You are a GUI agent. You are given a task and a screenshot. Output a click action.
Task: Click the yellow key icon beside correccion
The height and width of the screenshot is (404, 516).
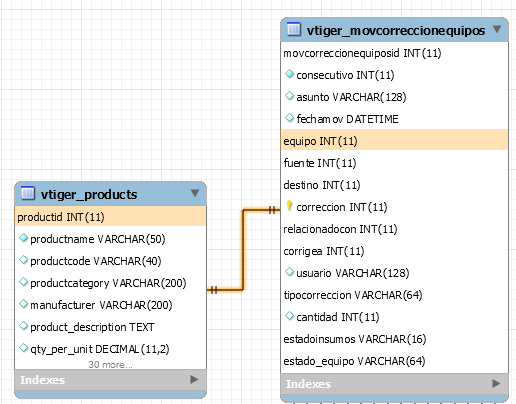289,206
